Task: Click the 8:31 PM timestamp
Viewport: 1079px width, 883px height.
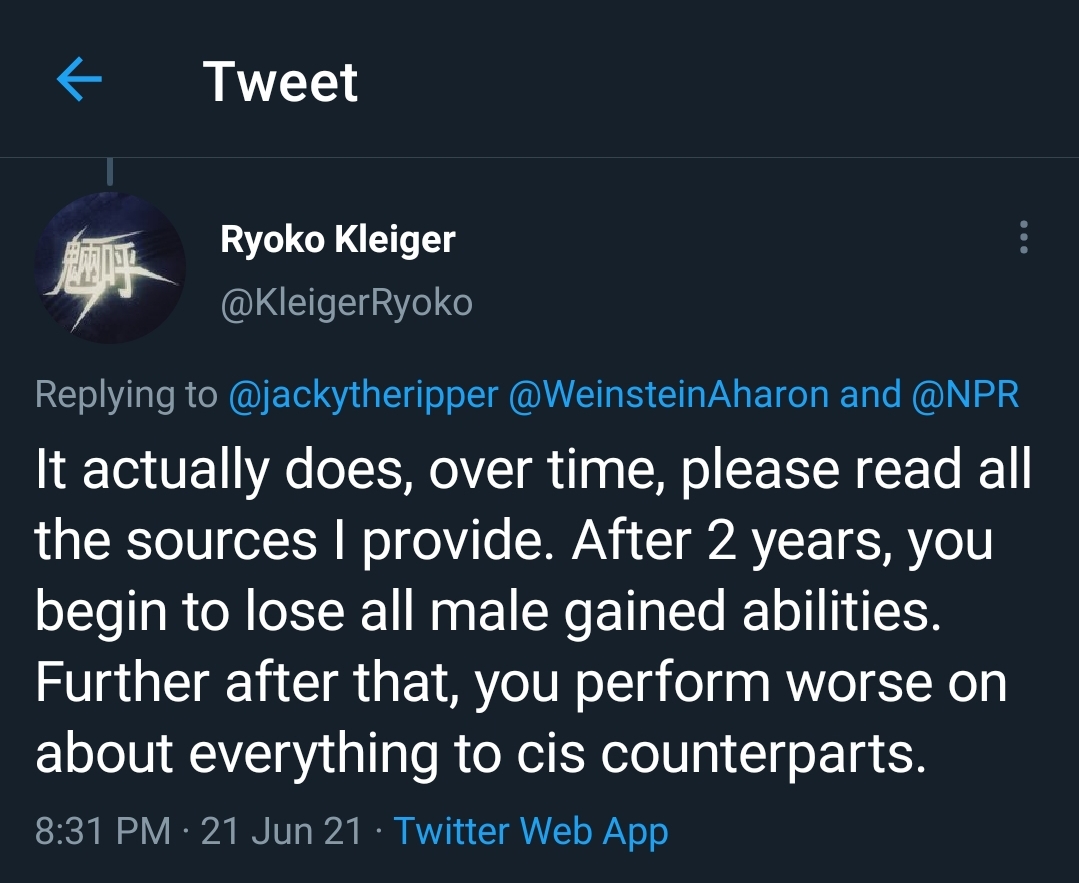Action: [102, 831]
